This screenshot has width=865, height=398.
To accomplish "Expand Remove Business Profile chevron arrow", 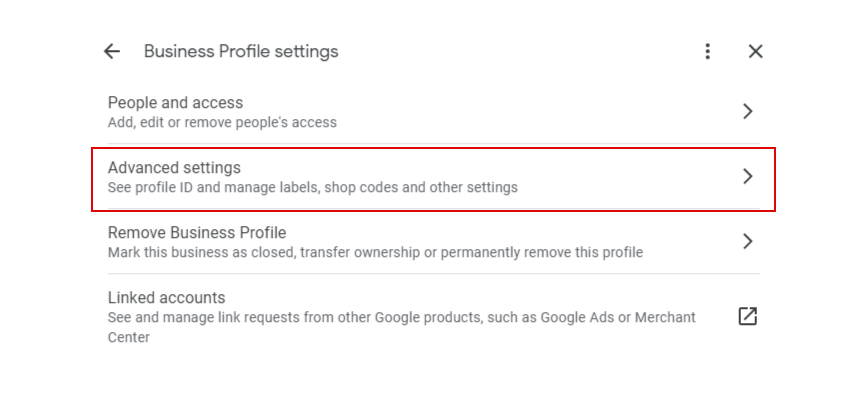I will (x=747, y=241).
